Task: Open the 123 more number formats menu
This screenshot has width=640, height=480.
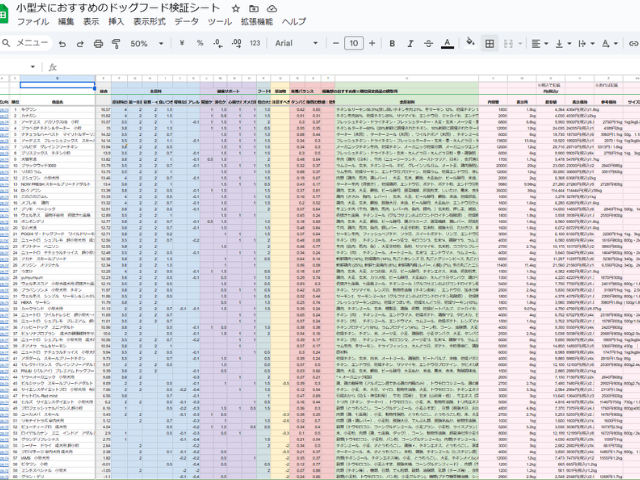Action: click(x=255, y=43)
